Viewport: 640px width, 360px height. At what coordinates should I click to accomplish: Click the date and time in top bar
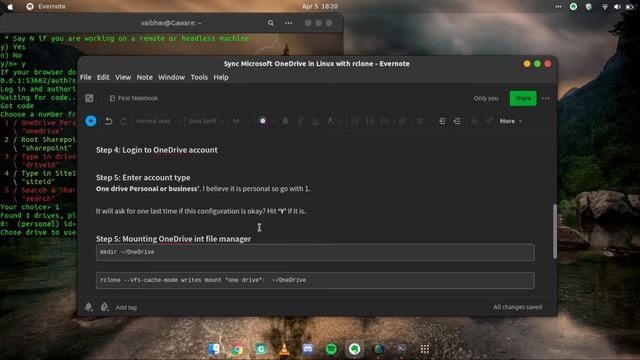320,7
